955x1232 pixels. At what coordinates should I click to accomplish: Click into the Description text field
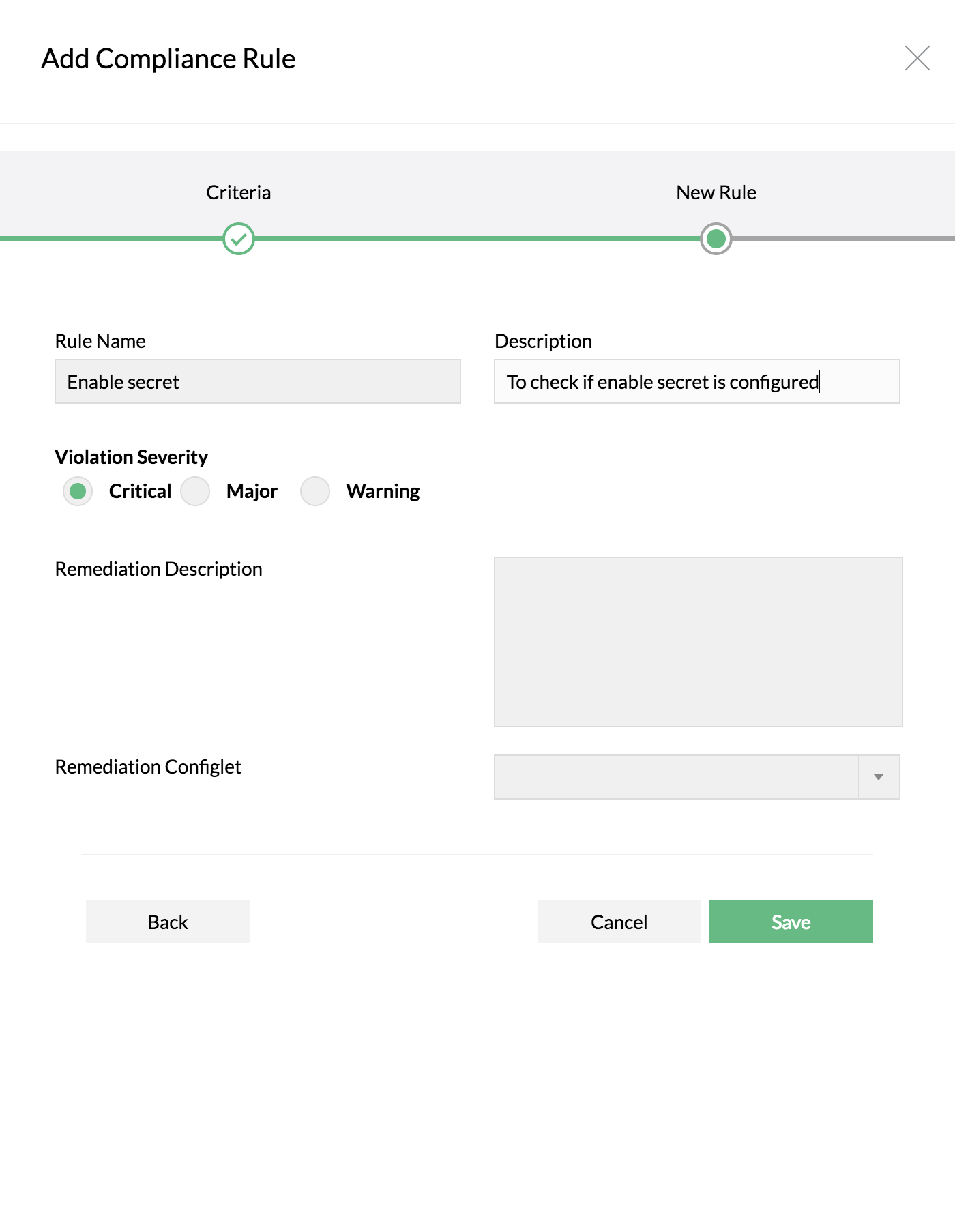point(696,382)
